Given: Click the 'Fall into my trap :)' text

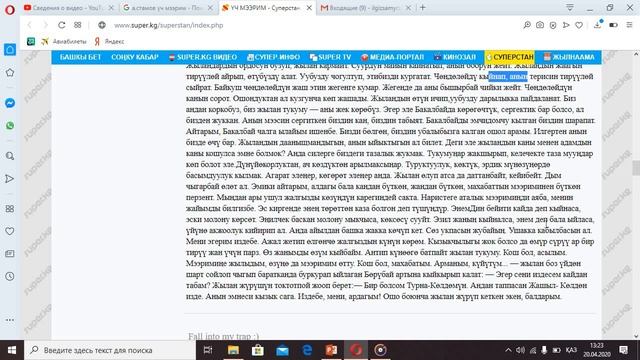Looking at the screenshot, I should click(x=223, y=336).
